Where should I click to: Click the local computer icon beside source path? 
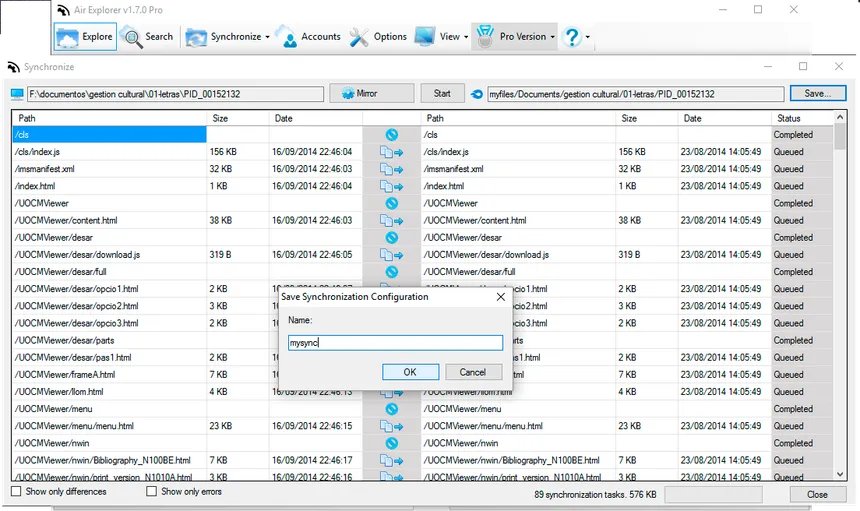point(17,94)
